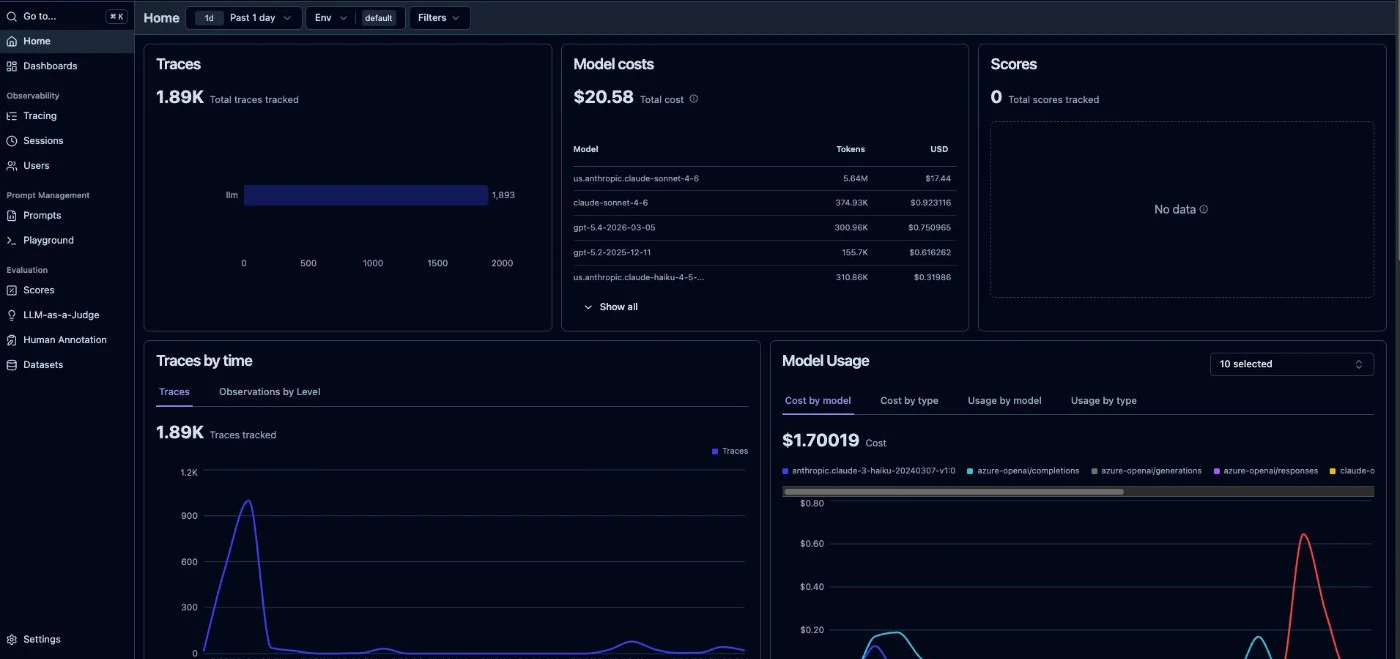Switch to Observations by Level tab
Screen dimensions: 1400x659
pyautogui.click(x=270, y=392)
